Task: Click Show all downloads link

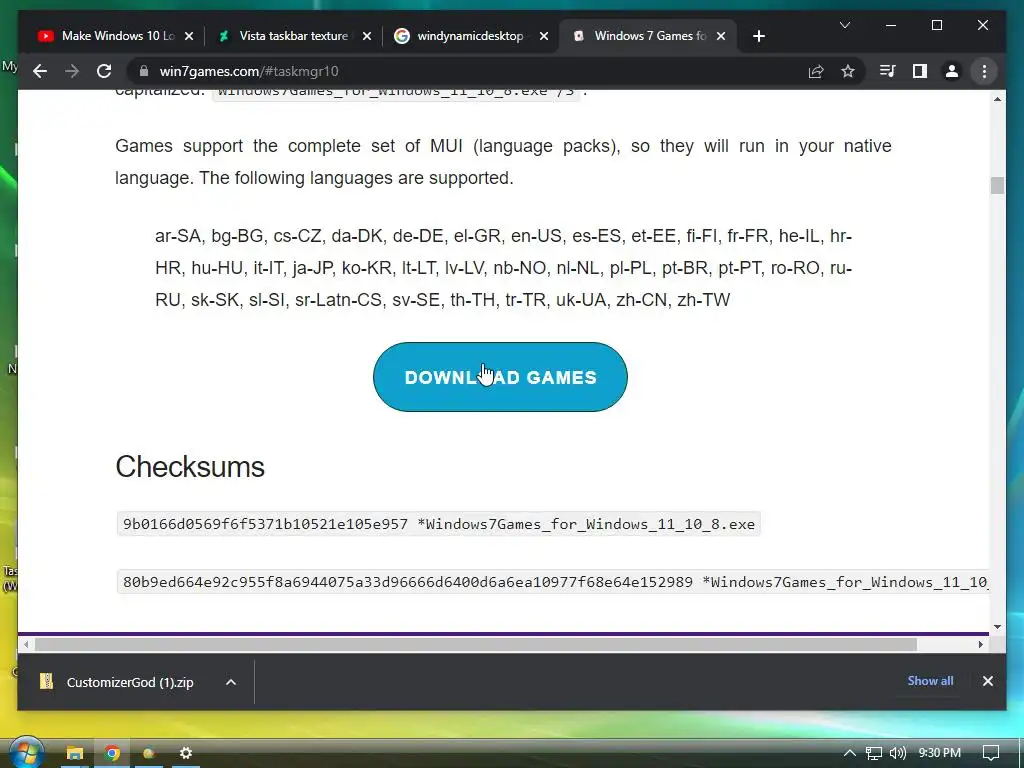Action: point(930,680)
